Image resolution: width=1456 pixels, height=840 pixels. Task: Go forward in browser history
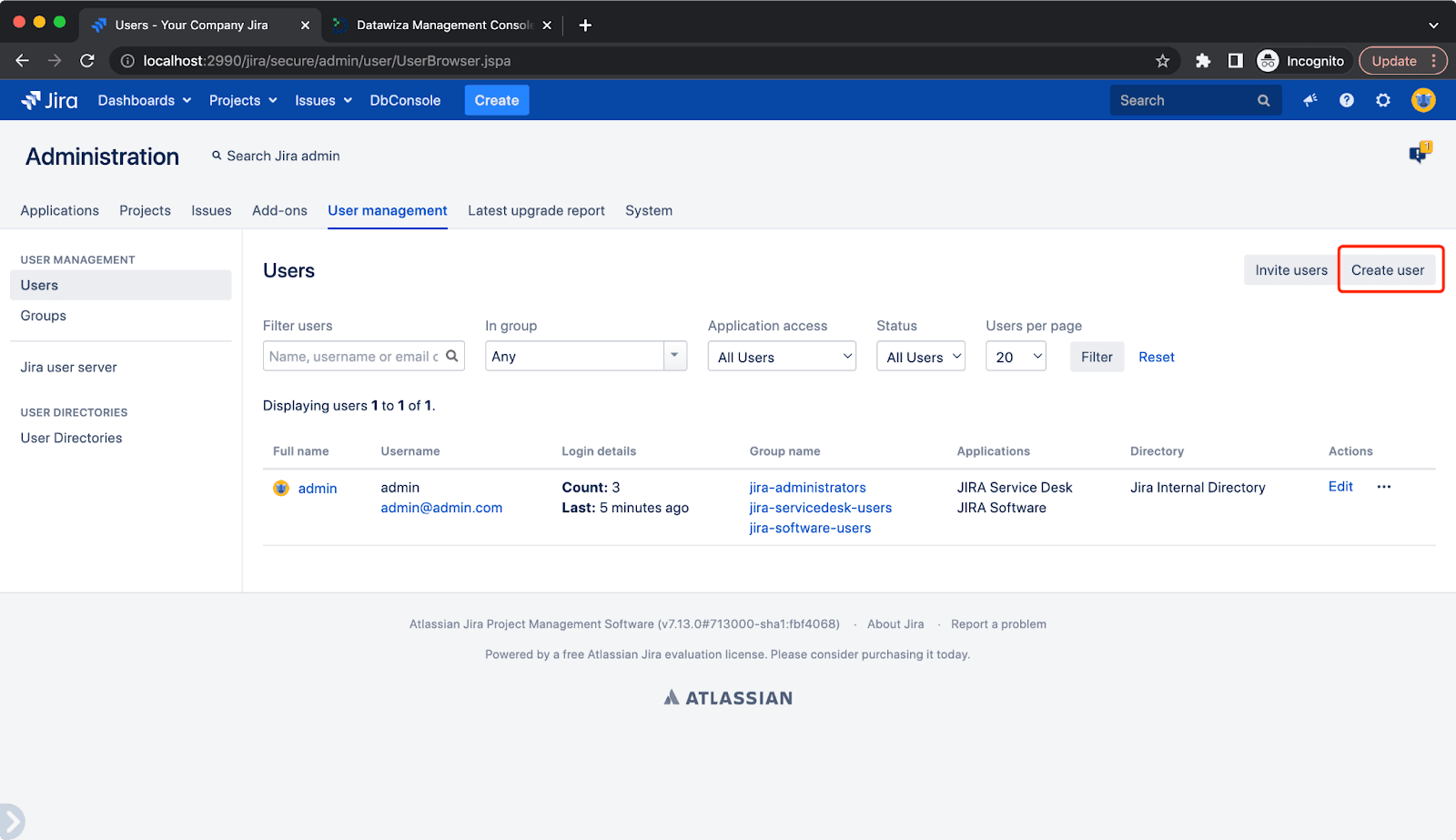(x=55, y=61)
